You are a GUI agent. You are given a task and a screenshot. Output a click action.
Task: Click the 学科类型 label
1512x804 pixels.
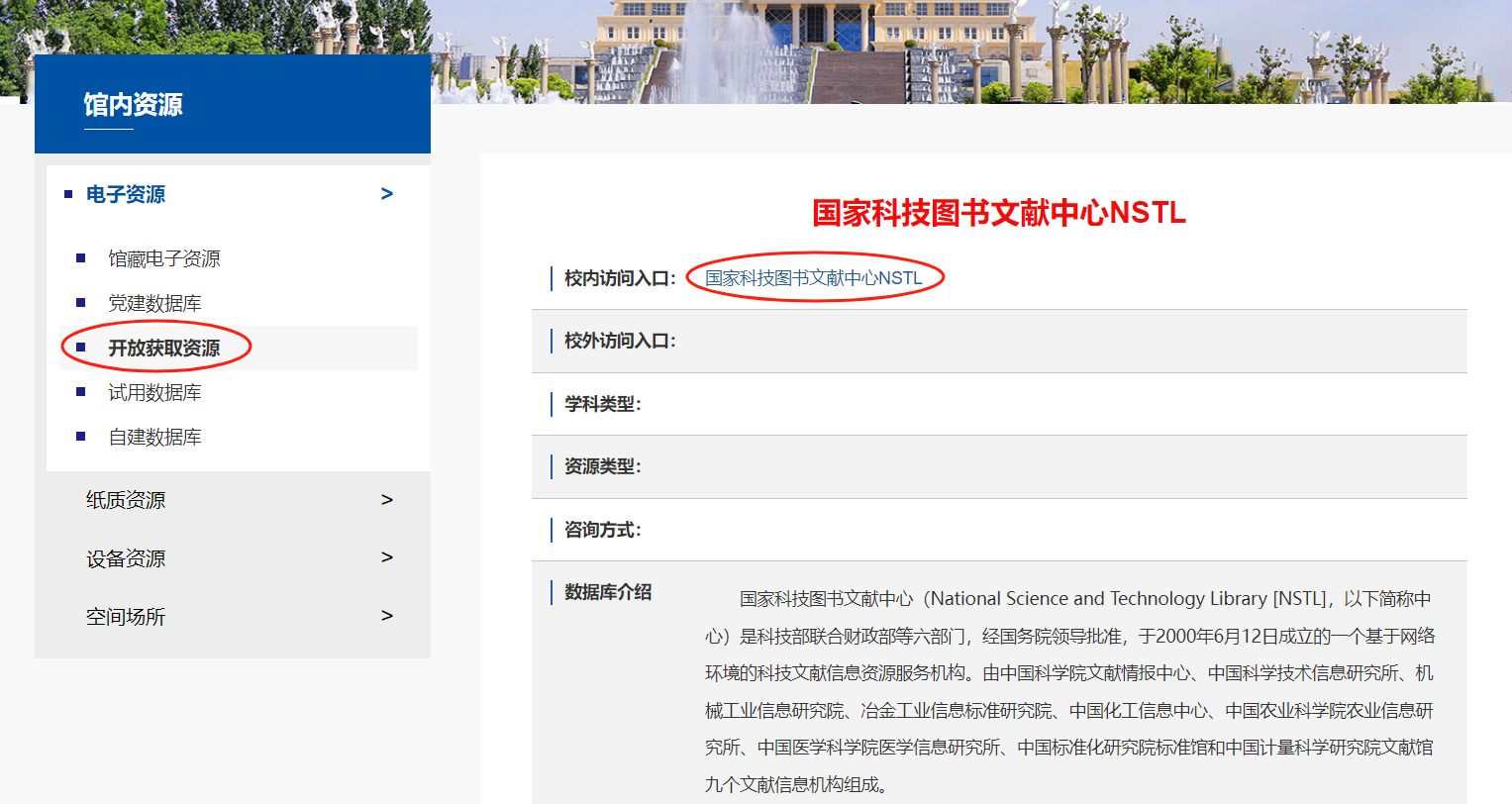point(603,404)
